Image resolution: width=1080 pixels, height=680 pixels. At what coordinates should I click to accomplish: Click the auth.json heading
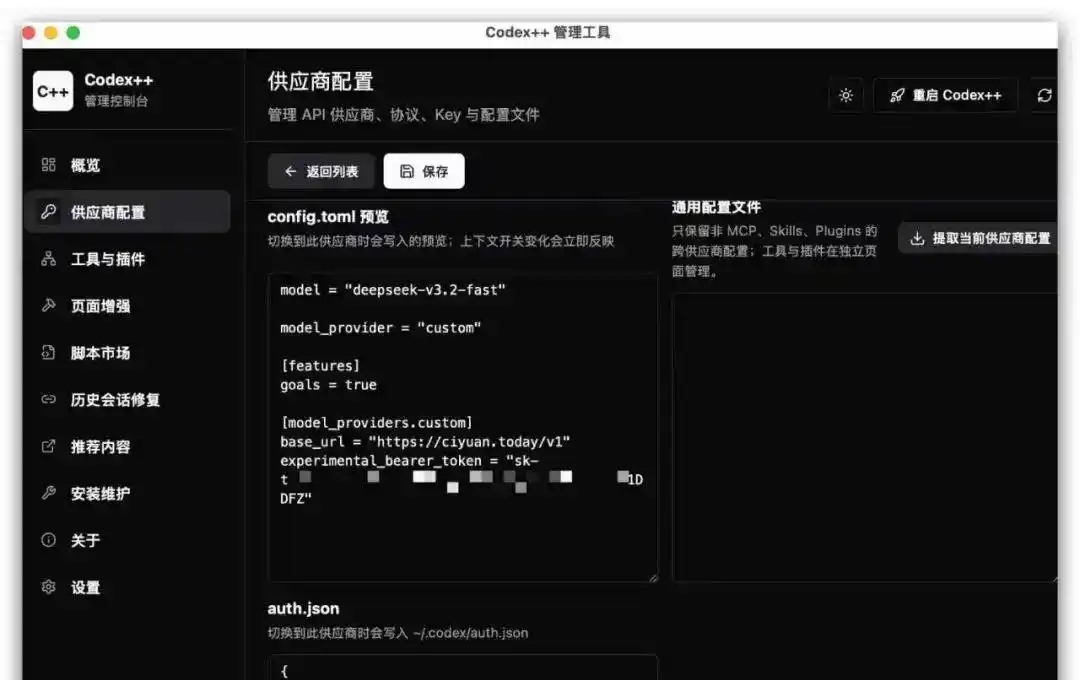tap(303, 609)
